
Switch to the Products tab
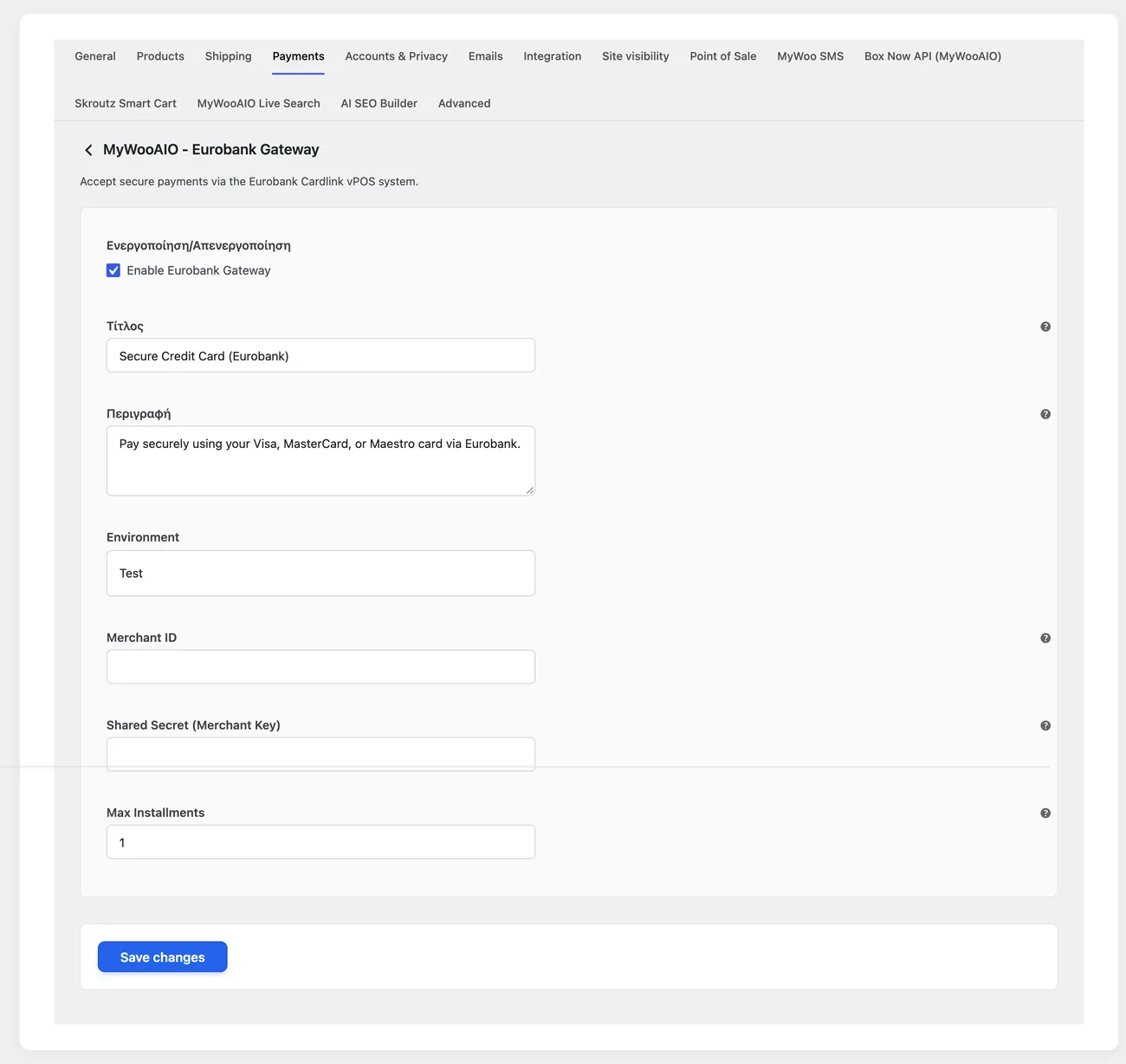[160, 56]
